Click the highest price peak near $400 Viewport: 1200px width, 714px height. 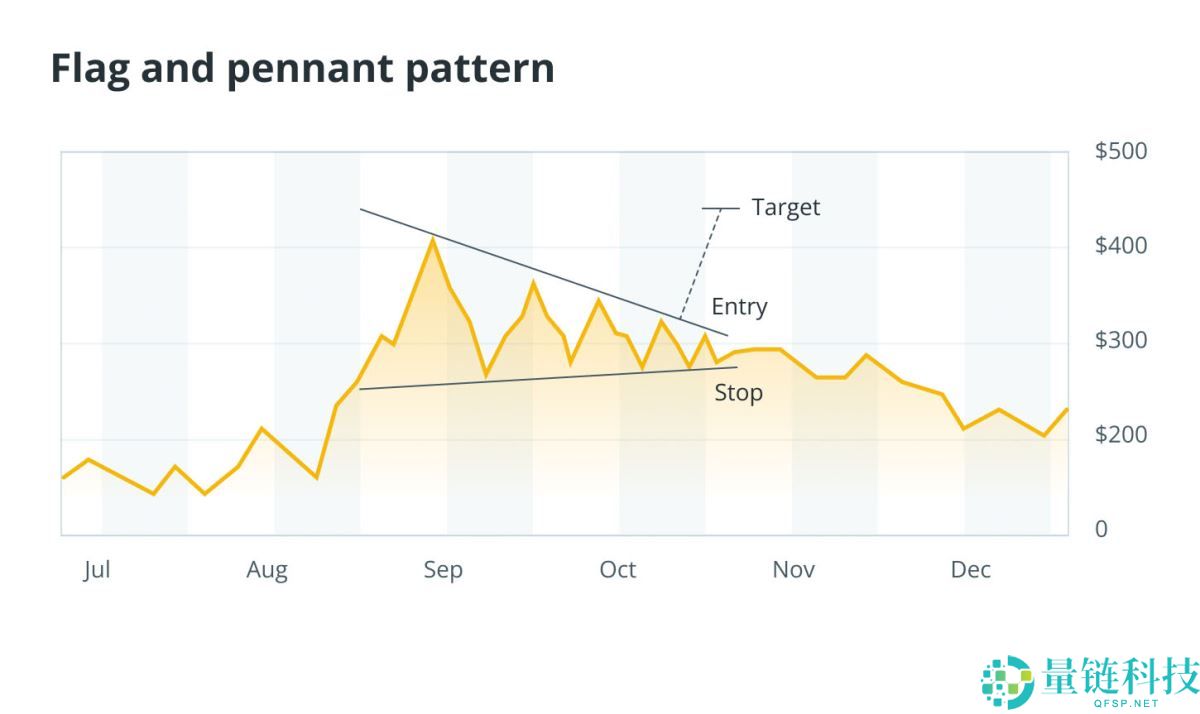(x=432, y=238)
